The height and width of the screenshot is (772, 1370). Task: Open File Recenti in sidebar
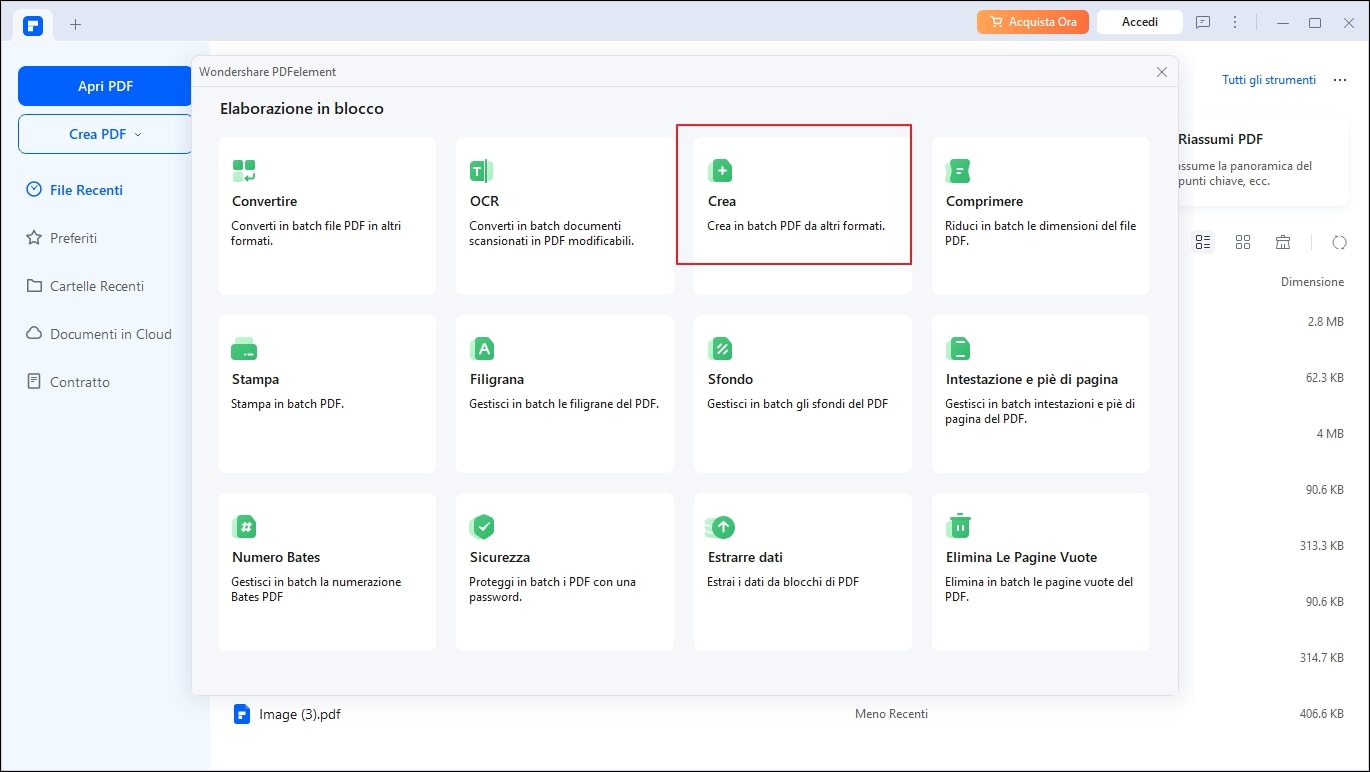click(x=86, y=190)
